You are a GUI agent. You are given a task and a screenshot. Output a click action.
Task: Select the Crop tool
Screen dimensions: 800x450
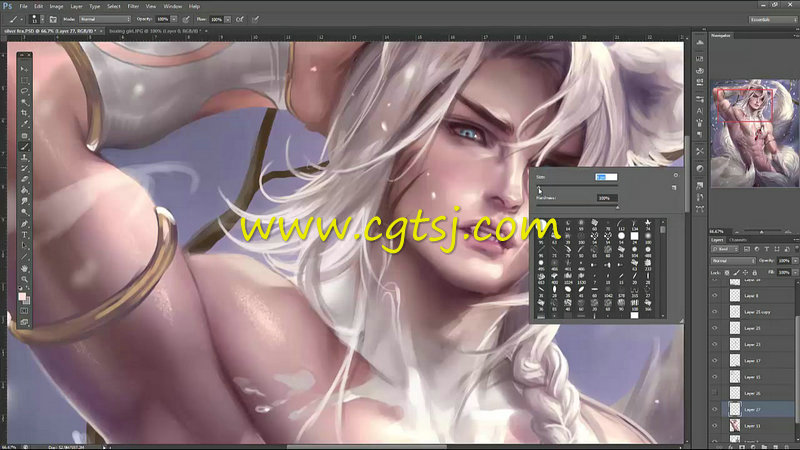tap(24, 113)
